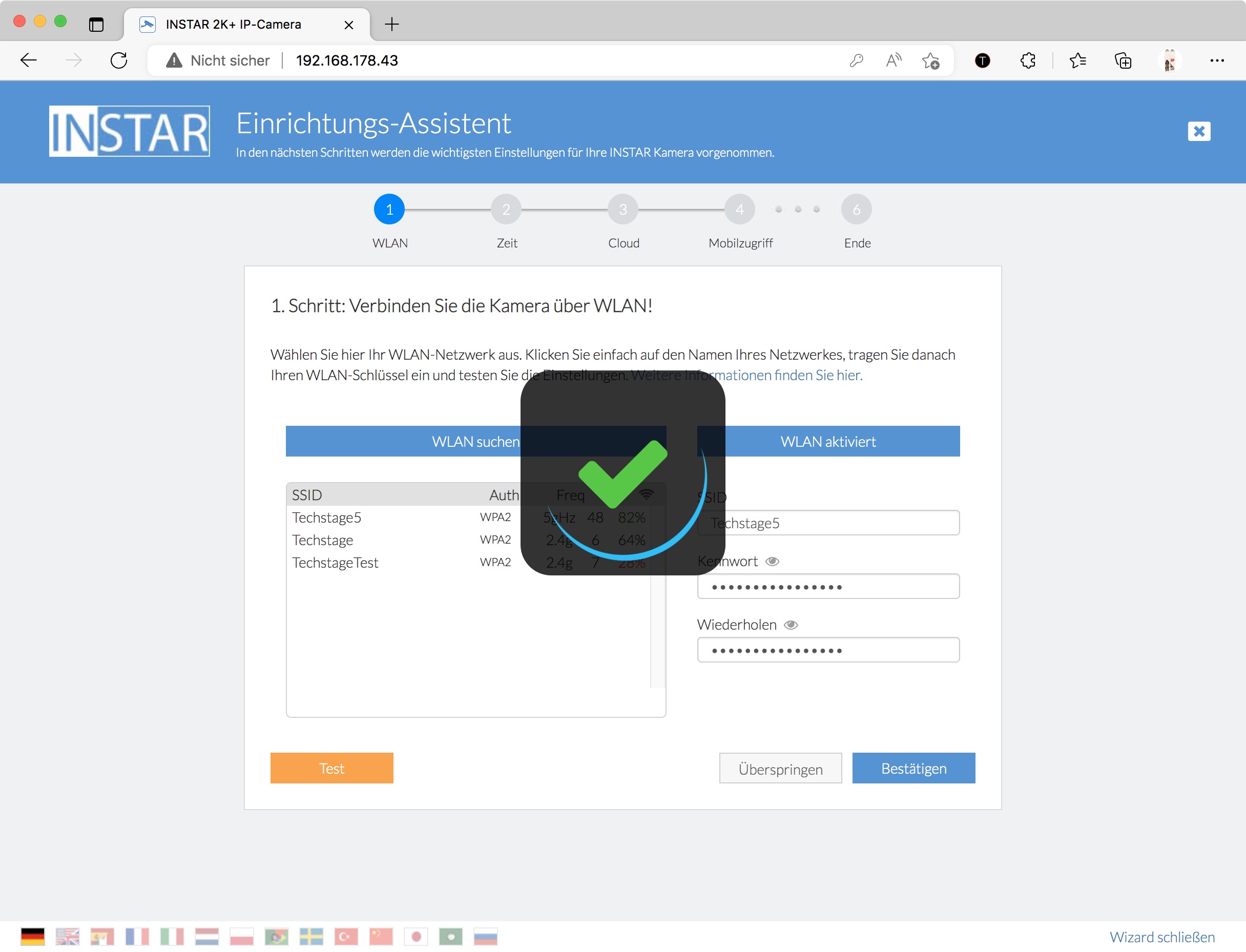Open browser settings three-dot menu
The width and height of the screenshot is (1246, 952).
coord(1216,60)
